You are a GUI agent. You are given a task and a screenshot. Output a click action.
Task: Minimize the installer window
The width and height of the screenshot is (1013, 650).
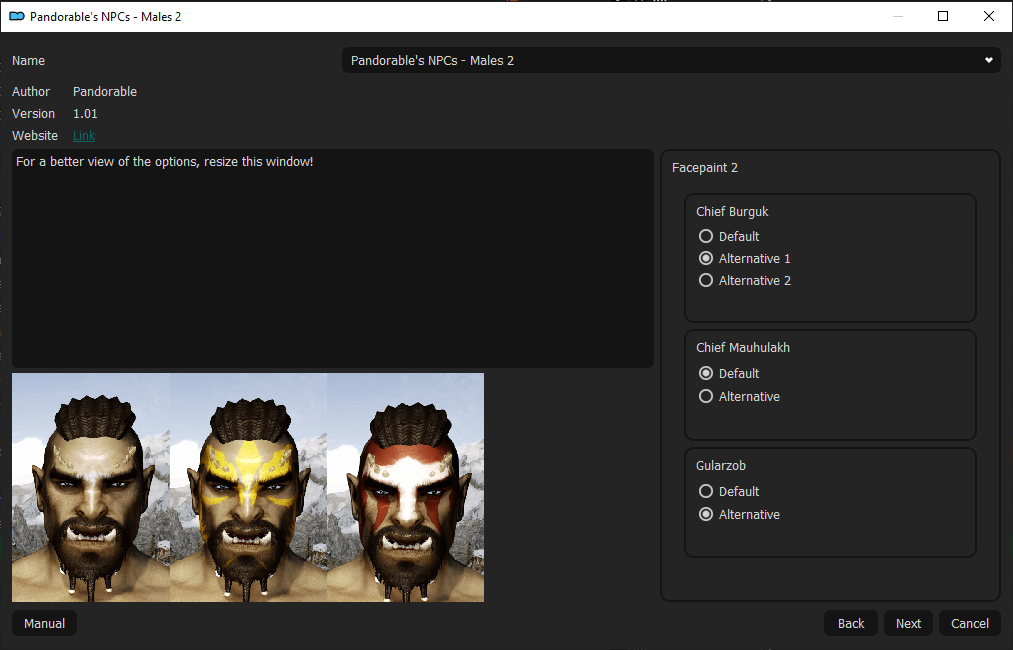click(x=897, y=16)
